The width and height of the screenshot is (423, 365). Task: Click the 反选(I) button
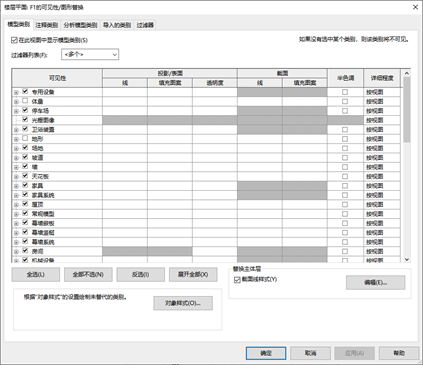(140, 275)
